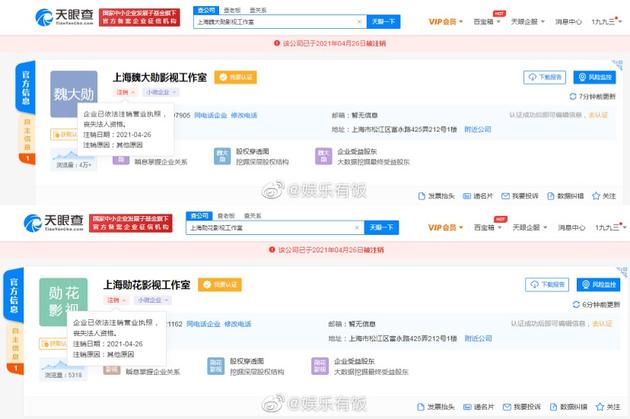Open the 1九九三 account dropdown on 魏大勋 page
Image resolution: width=630 pixels, height=419 pixels.
[606, 22]
